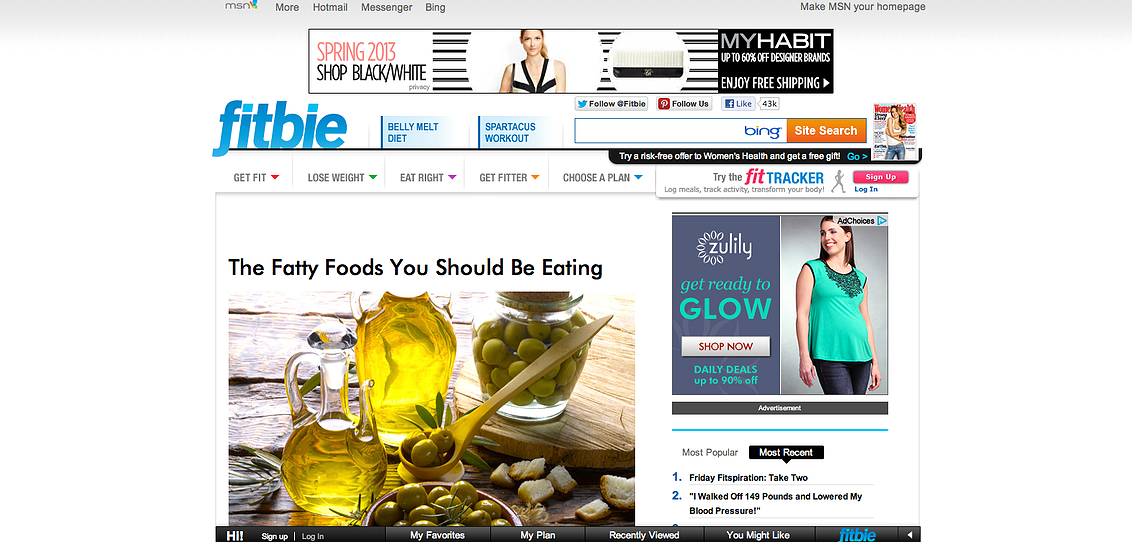This screenshot has height=542, width=1132.
Task: Open the Choose a Plan dropdown
Action: [602, 178]
